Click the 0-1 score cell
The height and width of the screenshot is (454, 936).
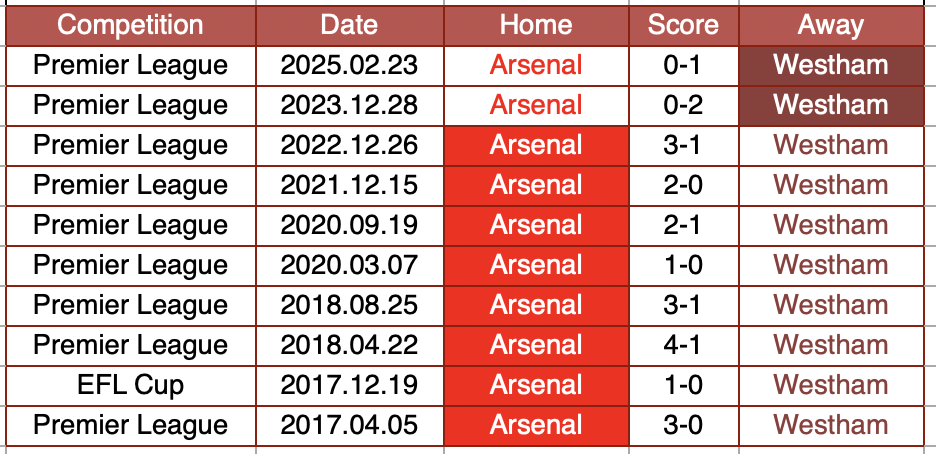coord(683,66)
